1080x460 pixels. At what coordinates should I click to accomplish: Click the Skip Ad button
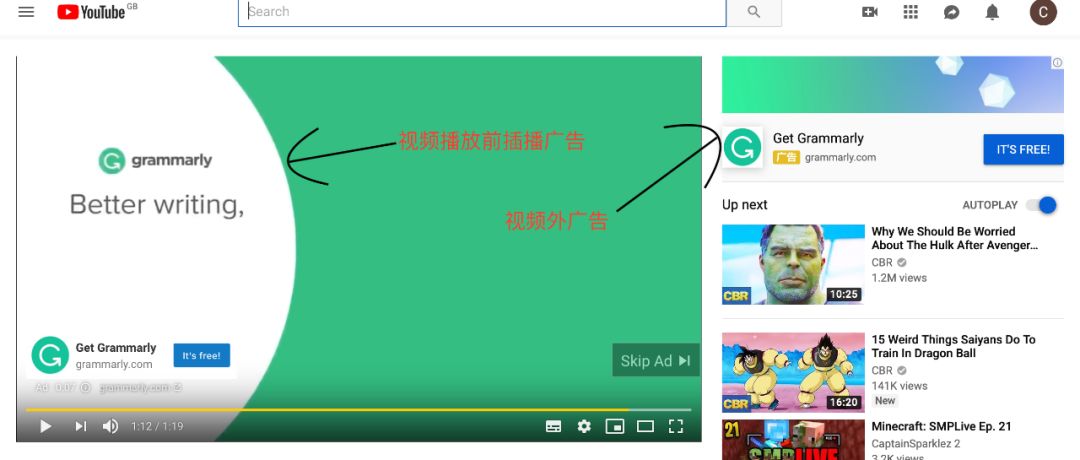[656, 360]
